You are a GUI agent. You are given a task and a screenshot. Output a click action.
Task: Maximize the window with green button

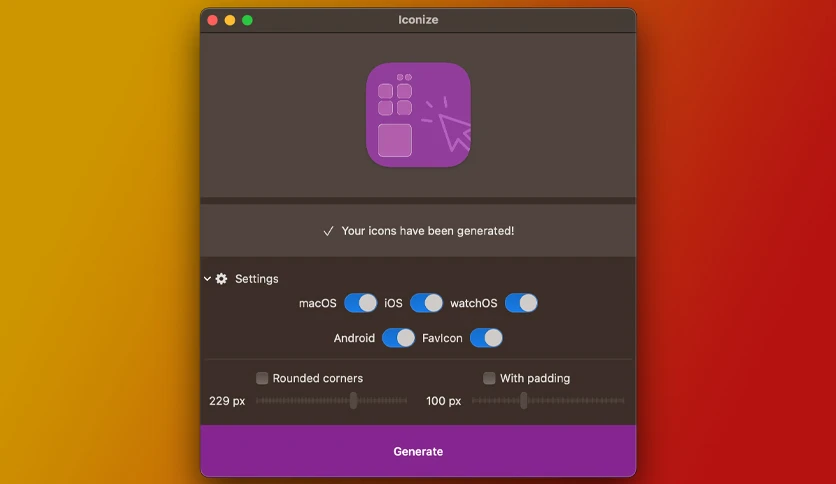pos(247,20)
